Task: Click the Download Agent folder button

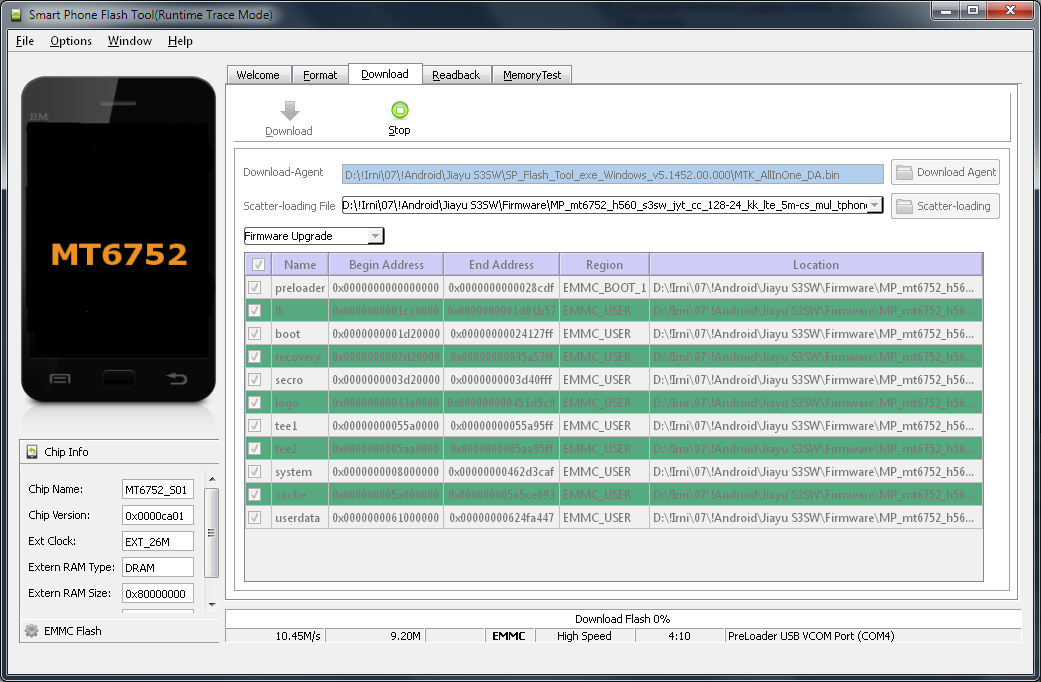Action: pos(945,173)
